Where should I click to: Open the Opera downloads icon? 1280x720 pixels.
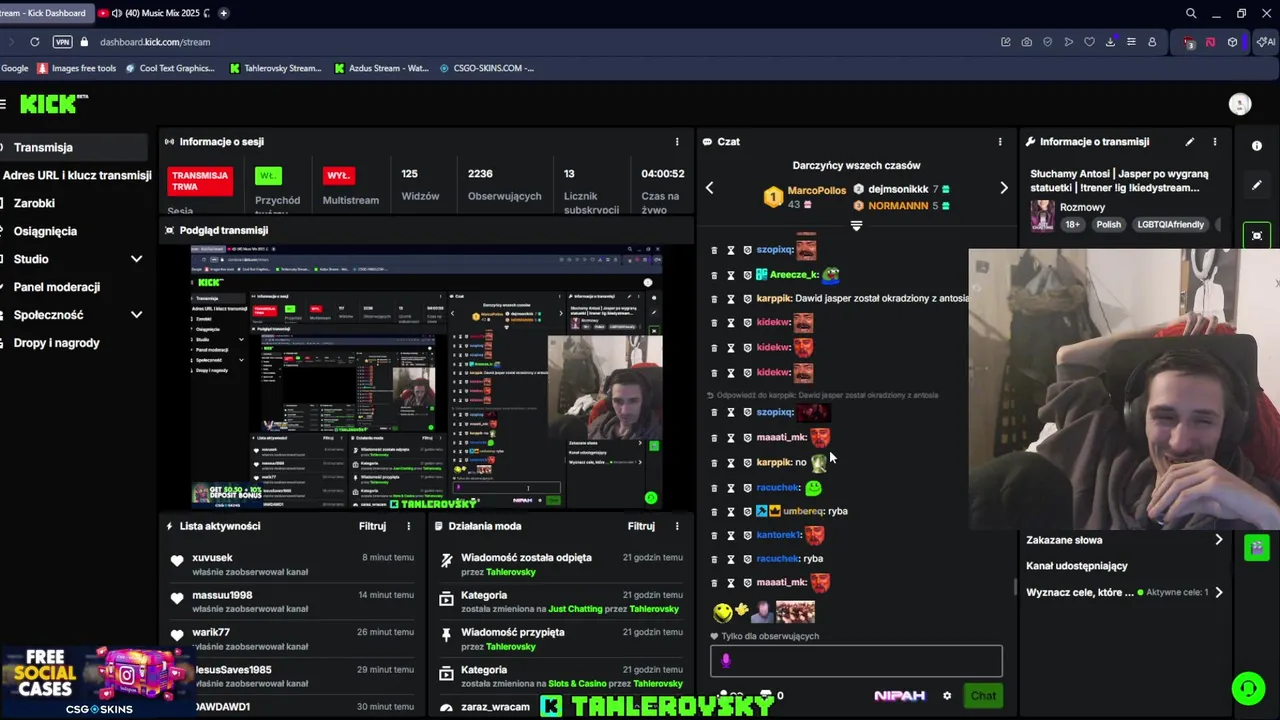pyautogui.click(x=1110, y=42)
